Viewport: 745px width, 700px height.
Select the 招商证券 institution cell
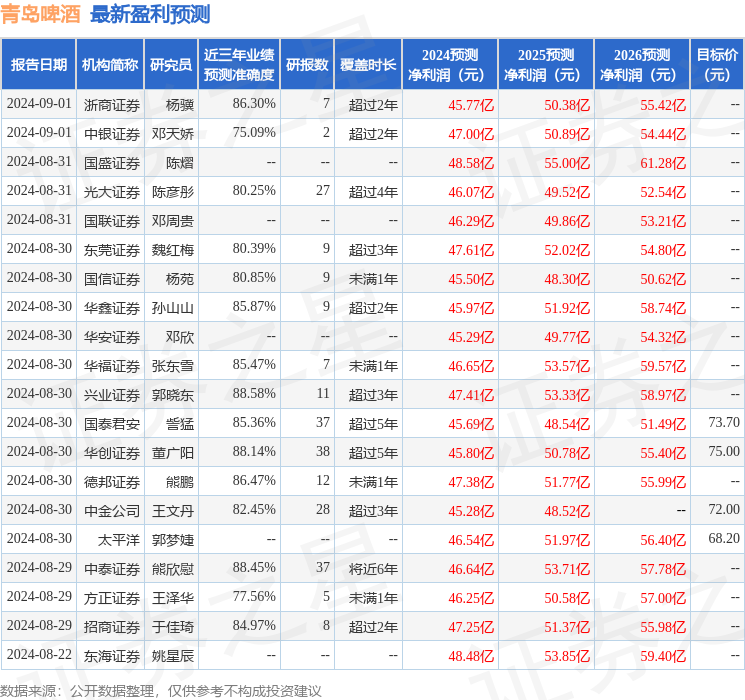[x=112, y=627]
